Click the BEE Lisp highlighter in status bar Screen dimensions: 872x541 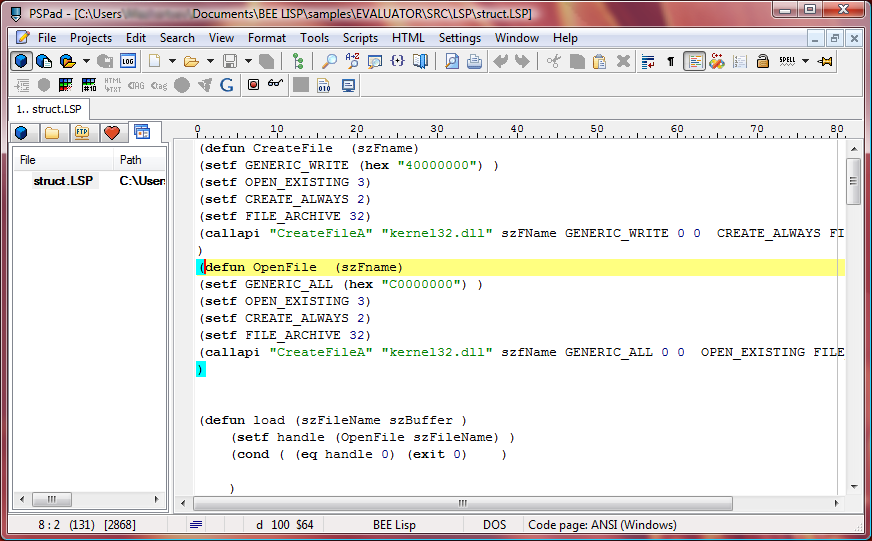[394, 524]
